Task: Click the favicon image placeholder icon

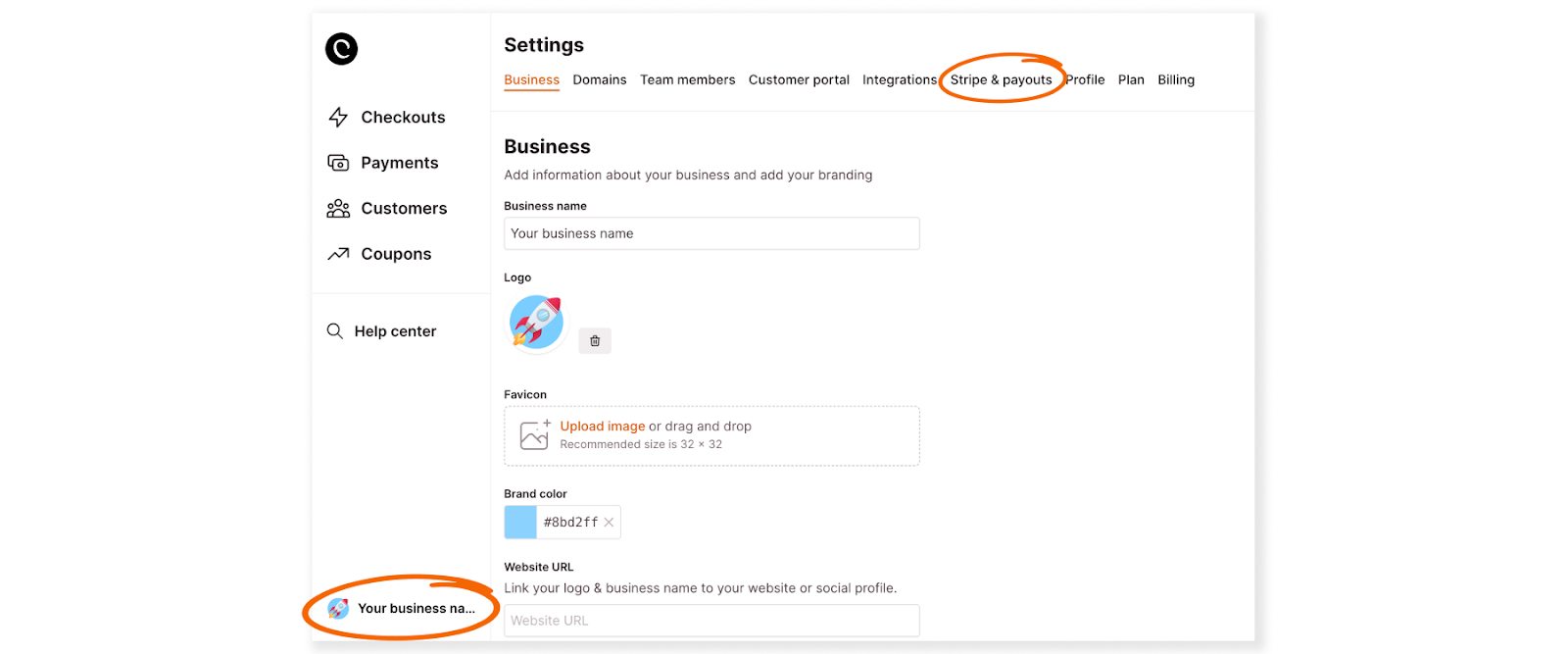Action: [x=535, y=434]
